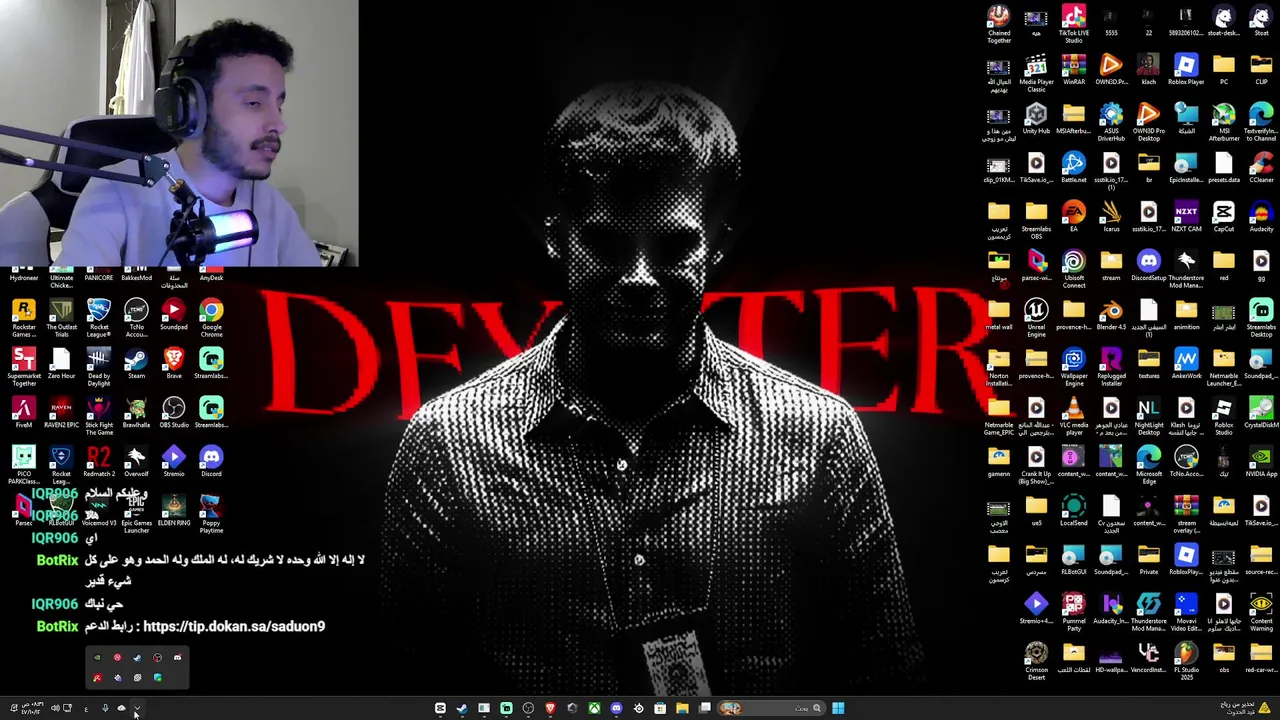
Task: Launch TikTok LIVE Studio from the desktop
Action: click(1074, 24)
